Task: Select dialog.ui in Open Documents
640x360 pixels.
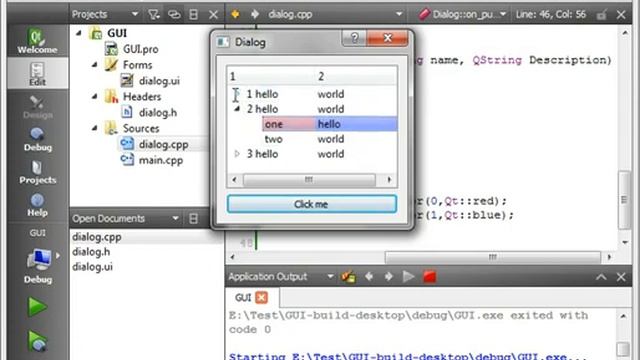Action: click(92, 267)
